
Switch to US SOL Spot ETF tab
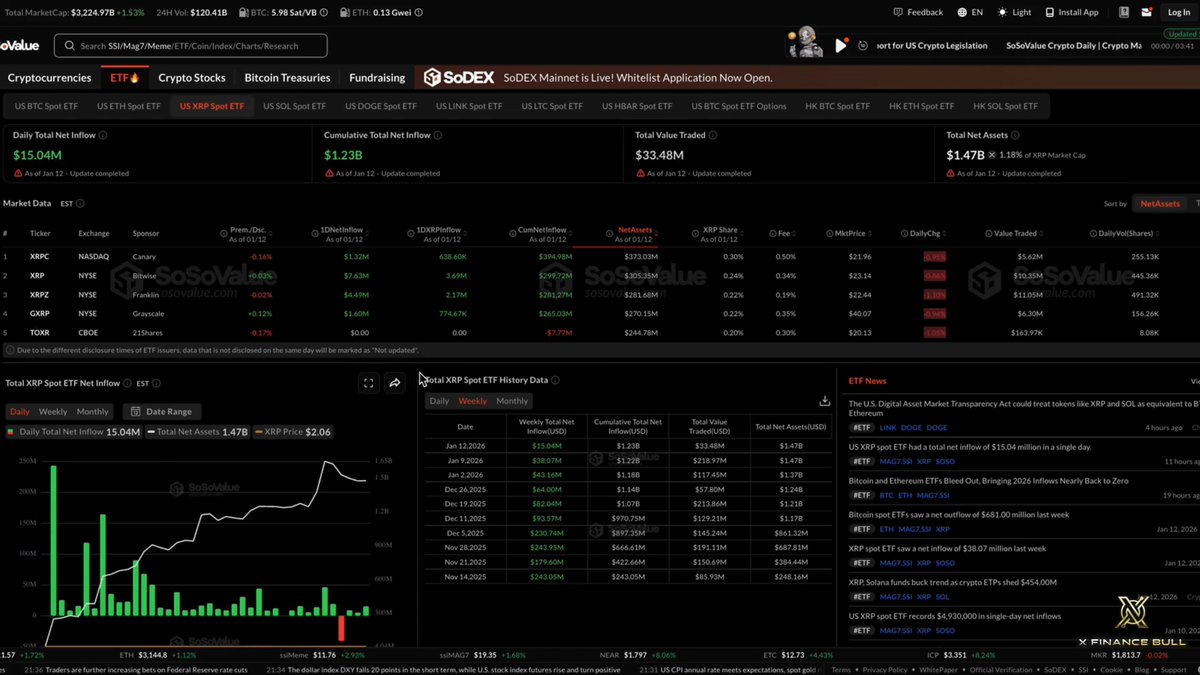coord(294,106)
